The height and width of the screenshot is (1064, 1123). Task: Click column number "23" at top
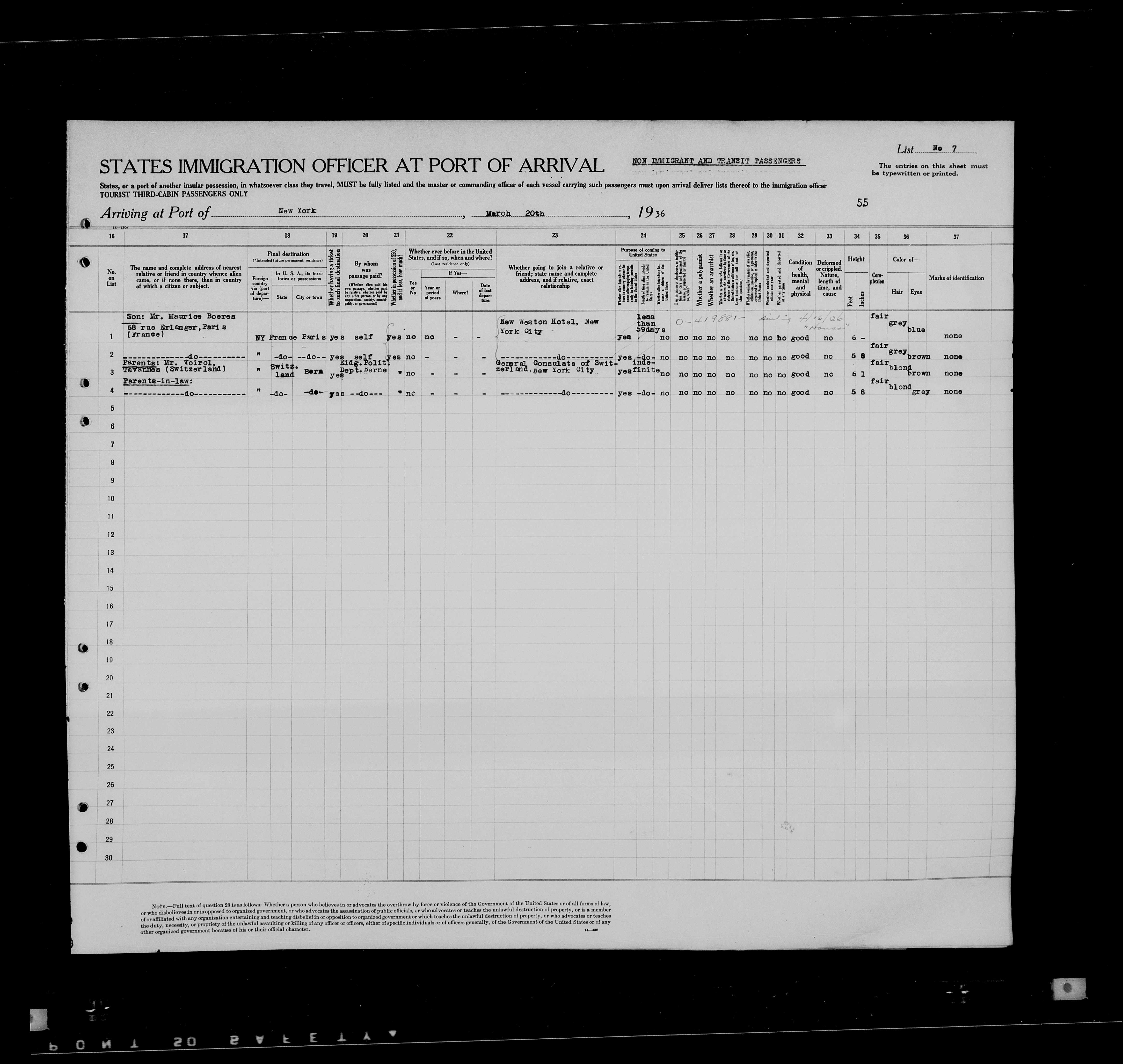click(x=555, y=235)
